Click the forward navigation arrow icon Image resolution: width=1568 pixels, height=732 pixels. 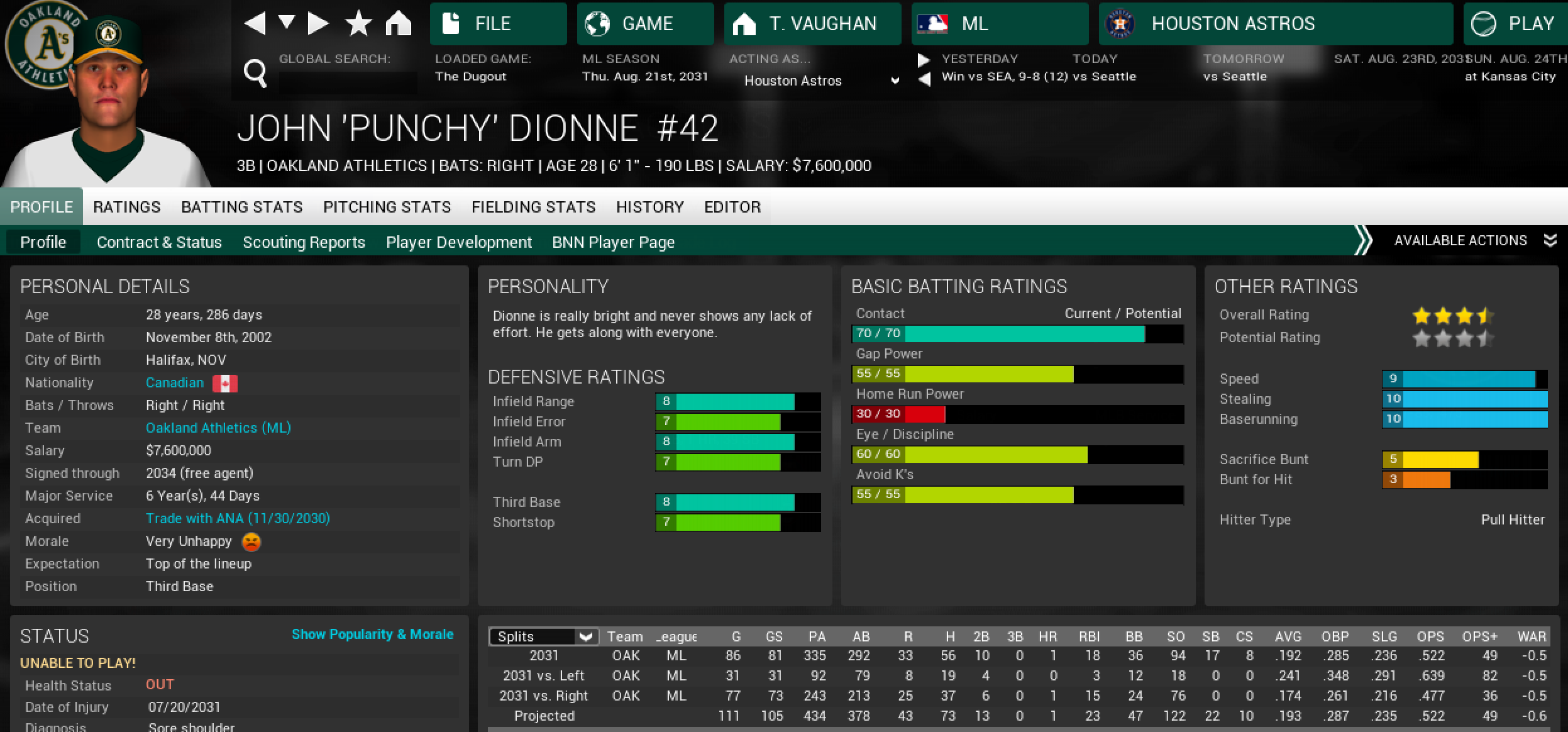pyautogui.click(x=318, y=23)
